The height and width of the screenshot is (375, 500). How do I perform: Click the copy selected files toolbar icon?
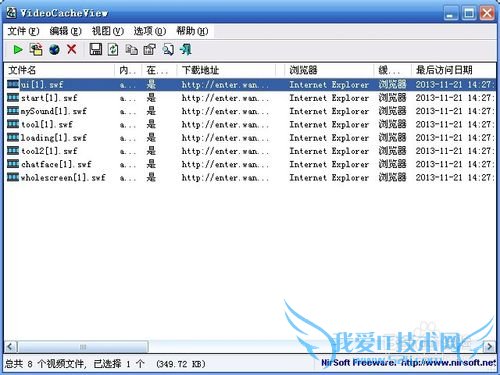(36, 50)
